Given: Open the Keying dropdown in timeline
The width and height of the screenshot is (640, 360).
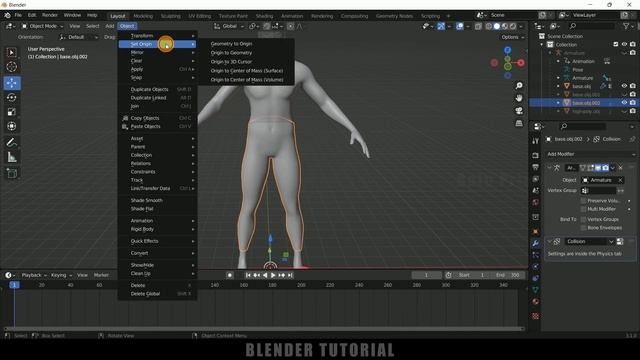Looking at the screenshot, I should tap(61, 275).
